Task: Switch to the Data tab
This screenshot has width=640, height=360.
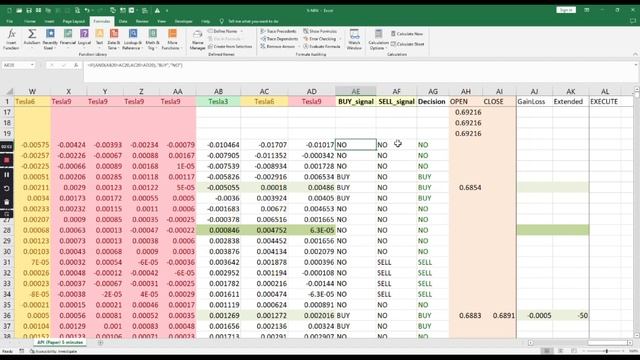Action: (123, 21)
